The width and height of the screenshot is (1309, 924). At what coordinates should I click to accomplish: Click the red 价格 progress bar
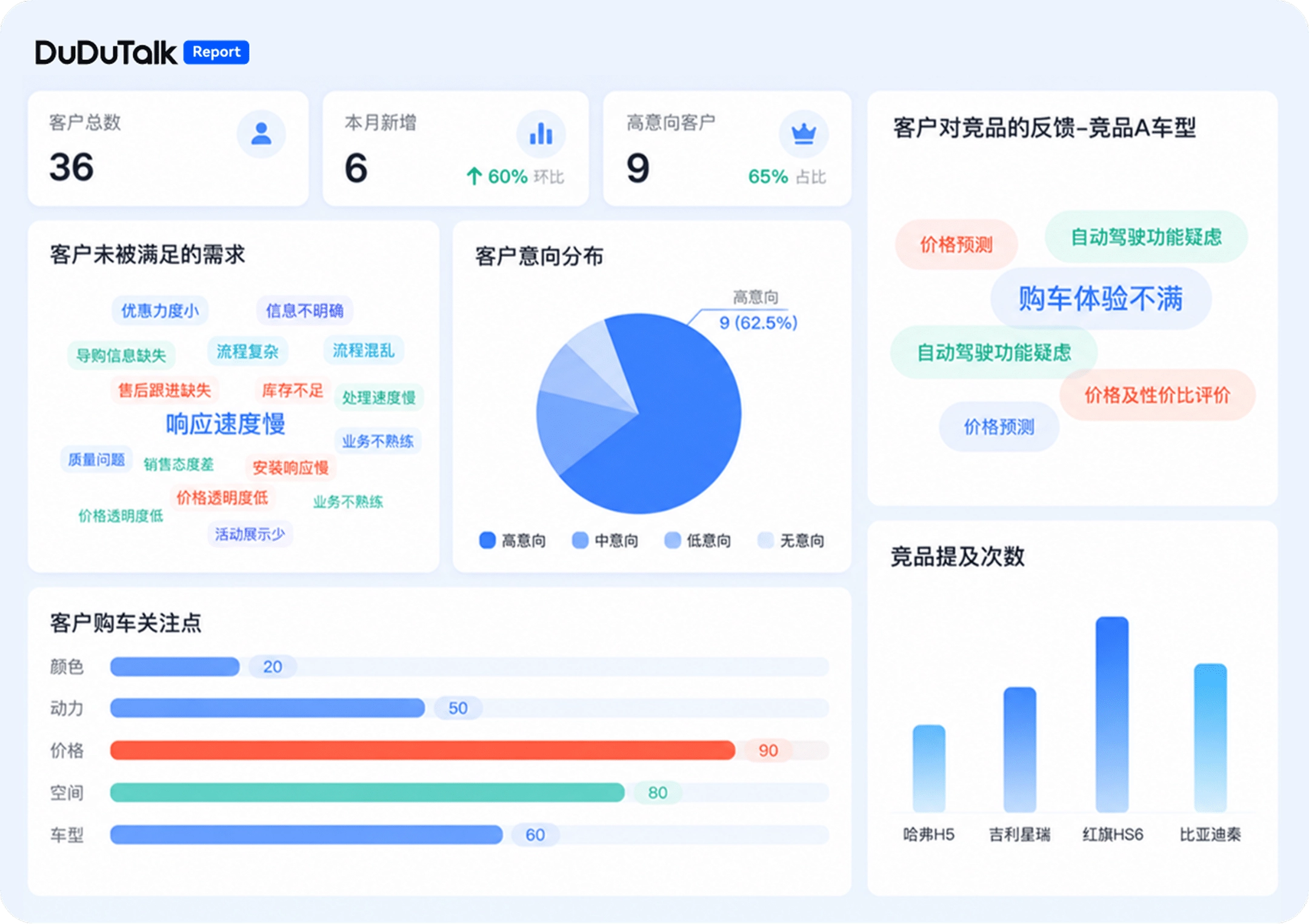422,750
